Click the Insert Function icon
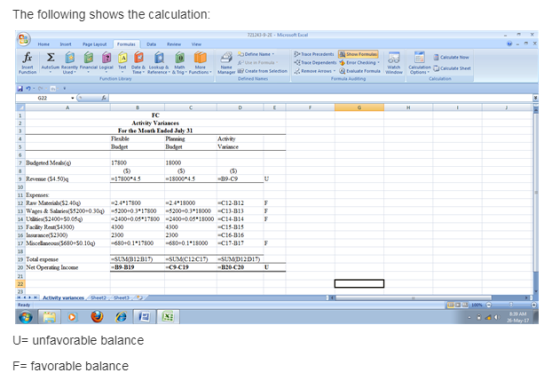The image size is (560, 373). [28, 62]
